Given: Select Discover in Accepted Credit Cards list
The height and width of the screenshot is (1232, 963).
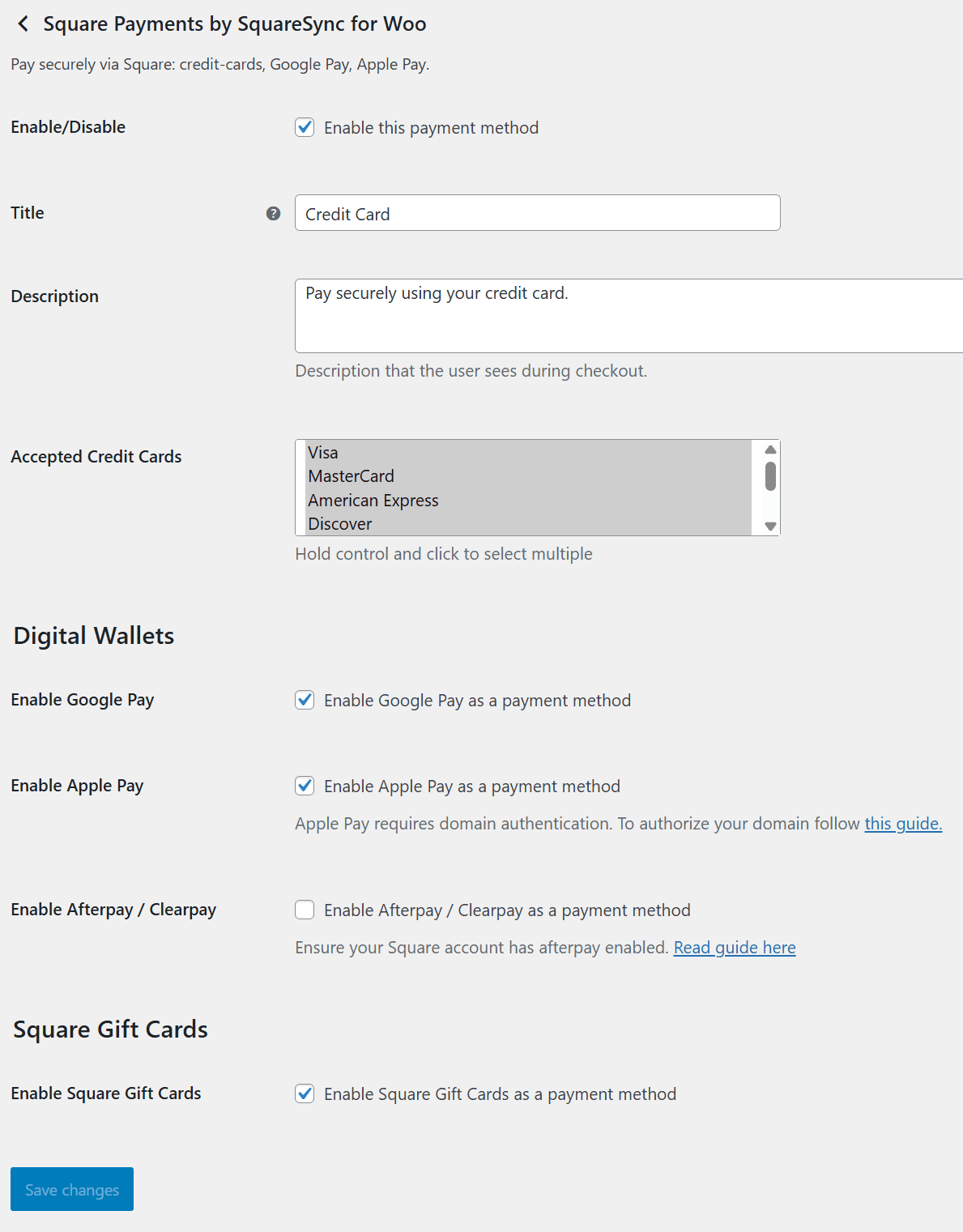Looking at the screenshot, I should pyautogui.click(x=530, y=524).
